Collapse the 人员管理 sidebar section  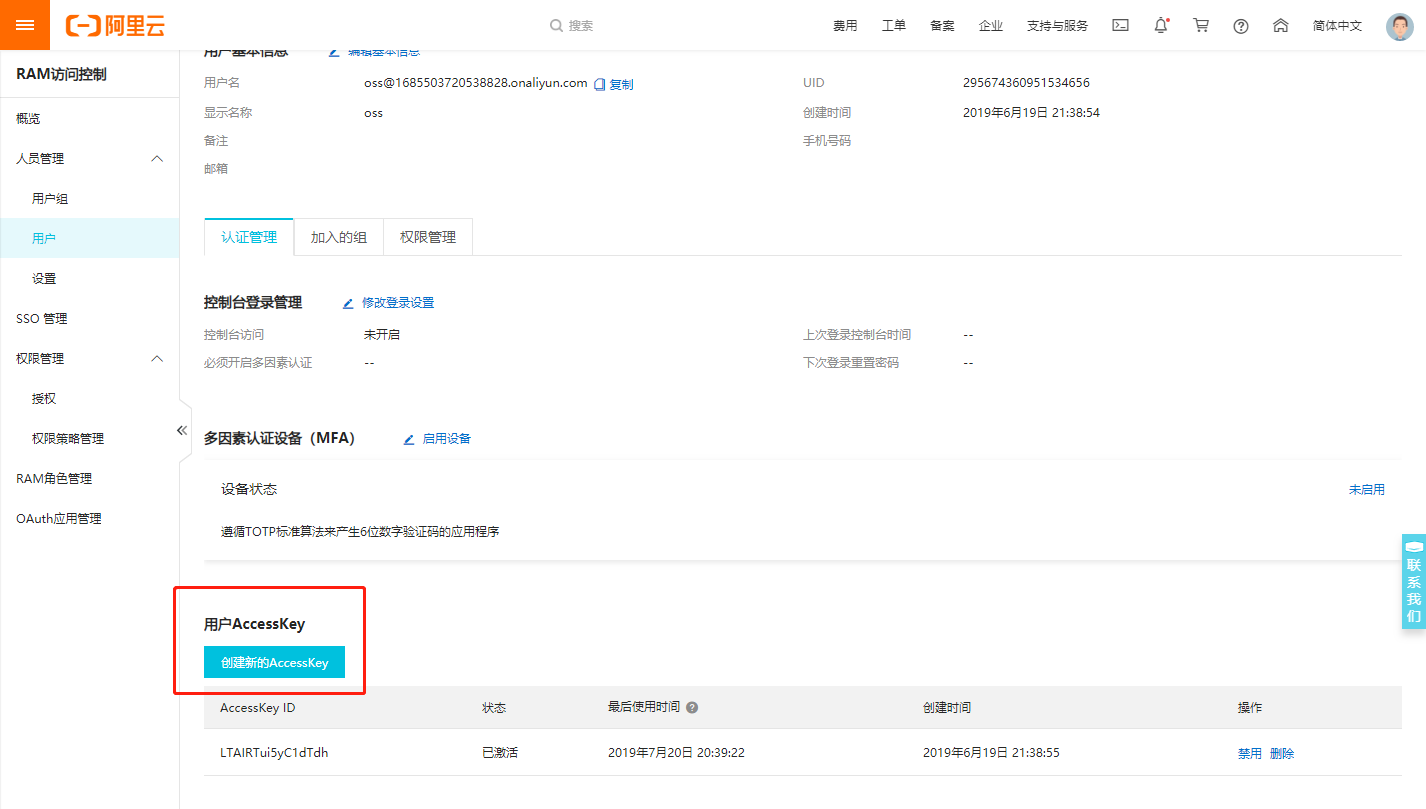coord(156,158)
